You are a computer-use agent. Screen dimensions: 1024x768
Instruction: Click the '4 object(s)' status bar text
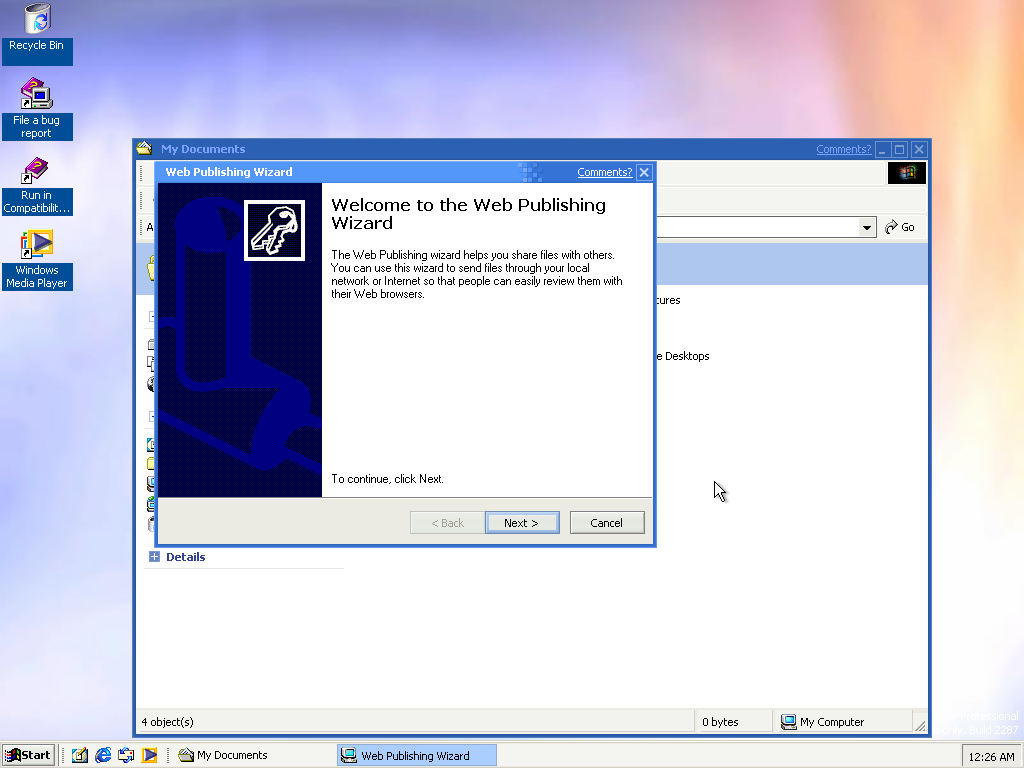pyautogui.click(x=168, y=722)
